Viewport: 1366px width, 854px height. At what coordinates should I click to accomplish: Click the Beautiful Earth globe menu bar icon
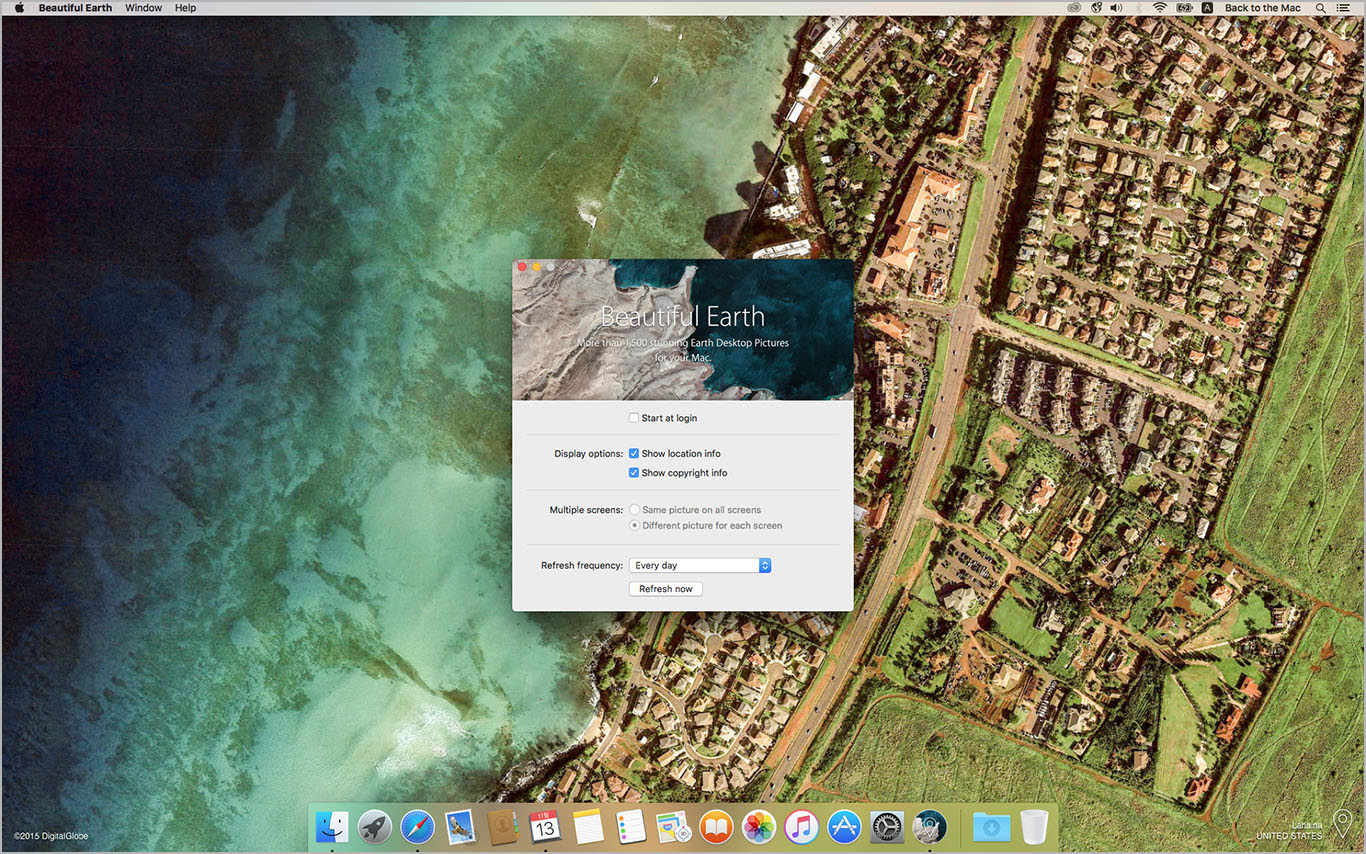(x=1096, y=8)
